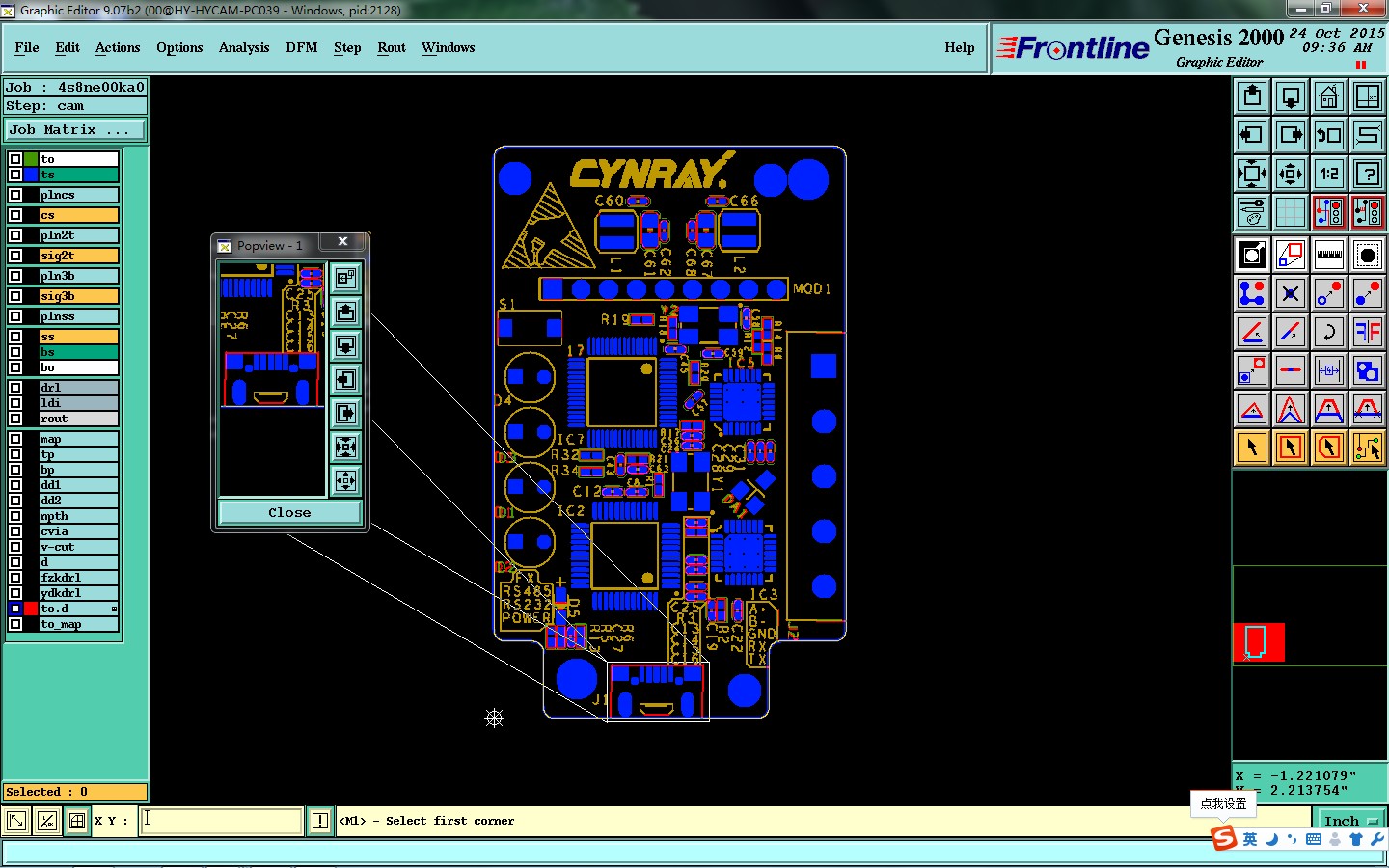The height and width of the screenshot is (868, 1389).
Task: Toggle the checkbox for layer rout
Action: click(x=15, y=419)
